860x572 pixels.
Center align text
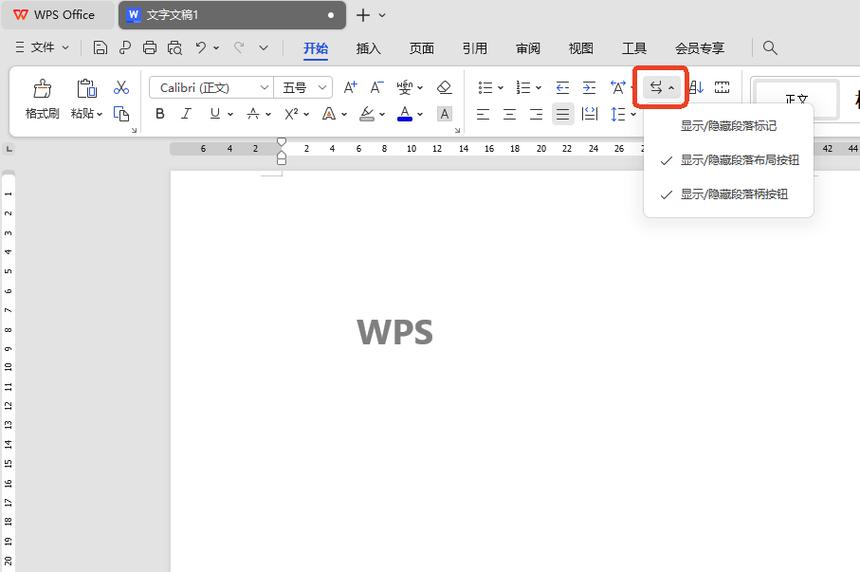510,114
